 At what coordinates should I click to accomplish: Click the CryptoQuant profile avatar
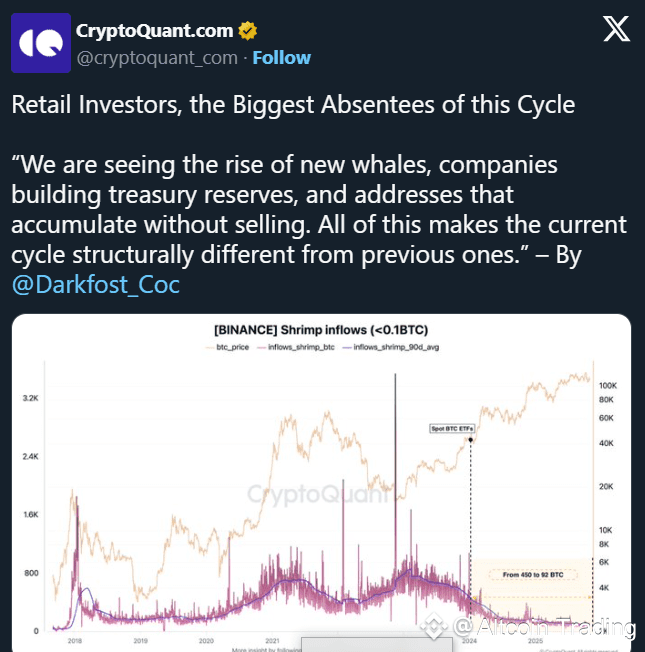pos(41,43)
